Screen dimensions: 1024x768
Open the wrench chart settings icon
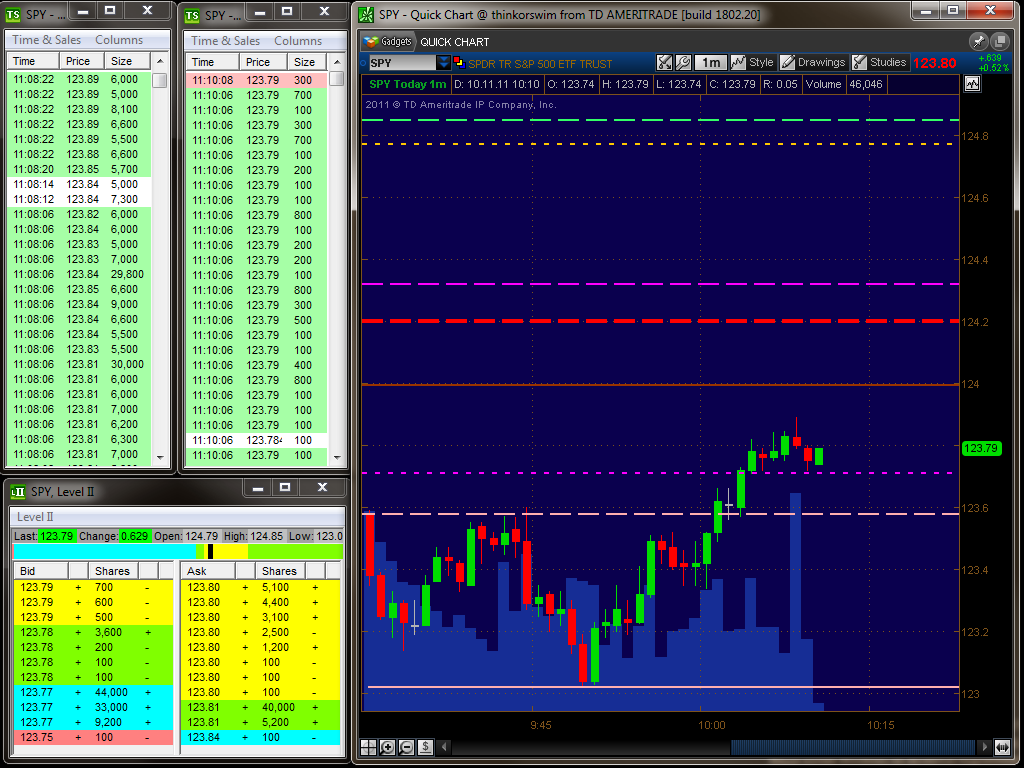click(683, 63)
